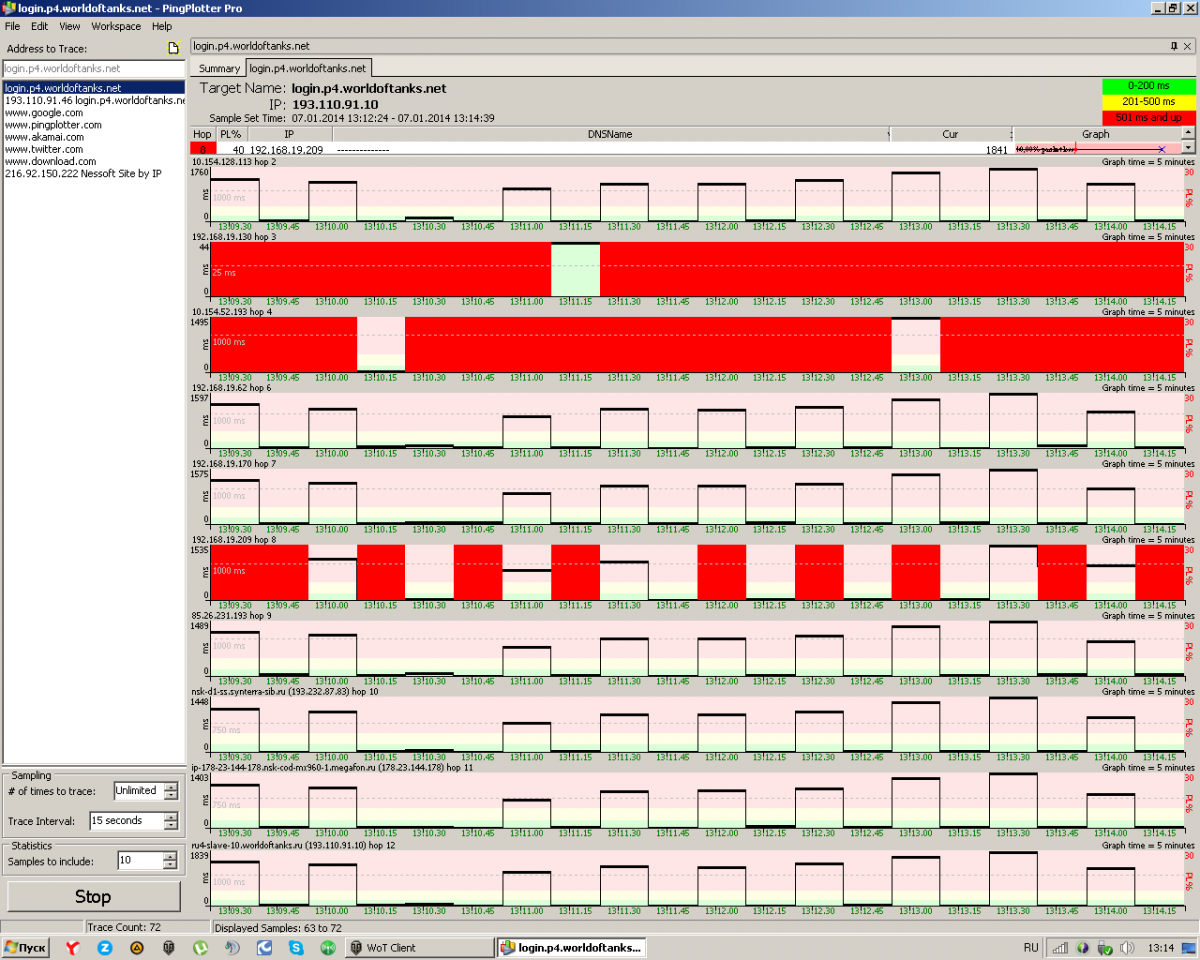Open Skype from taskbar quick launch
1200x960 pixels.
pos(296,947)
